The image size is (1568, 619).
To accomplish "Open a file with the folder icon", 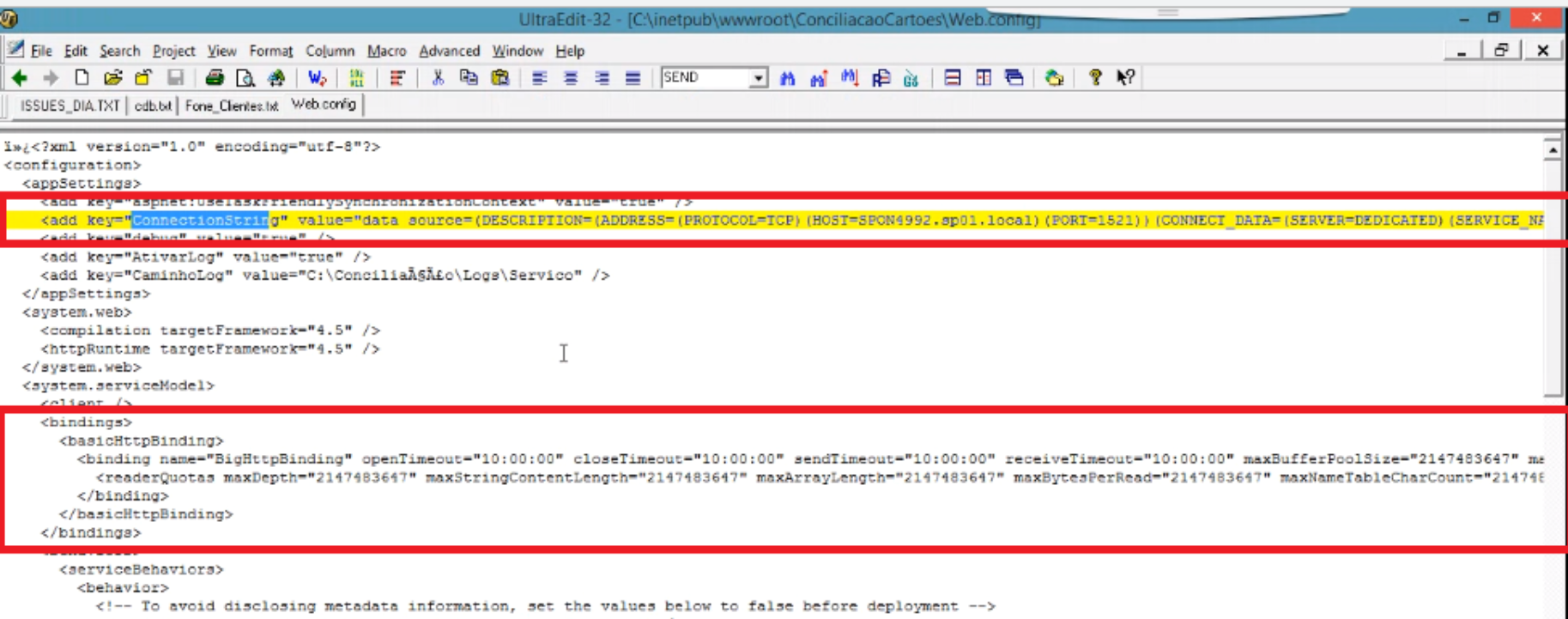I will point(112,78).
